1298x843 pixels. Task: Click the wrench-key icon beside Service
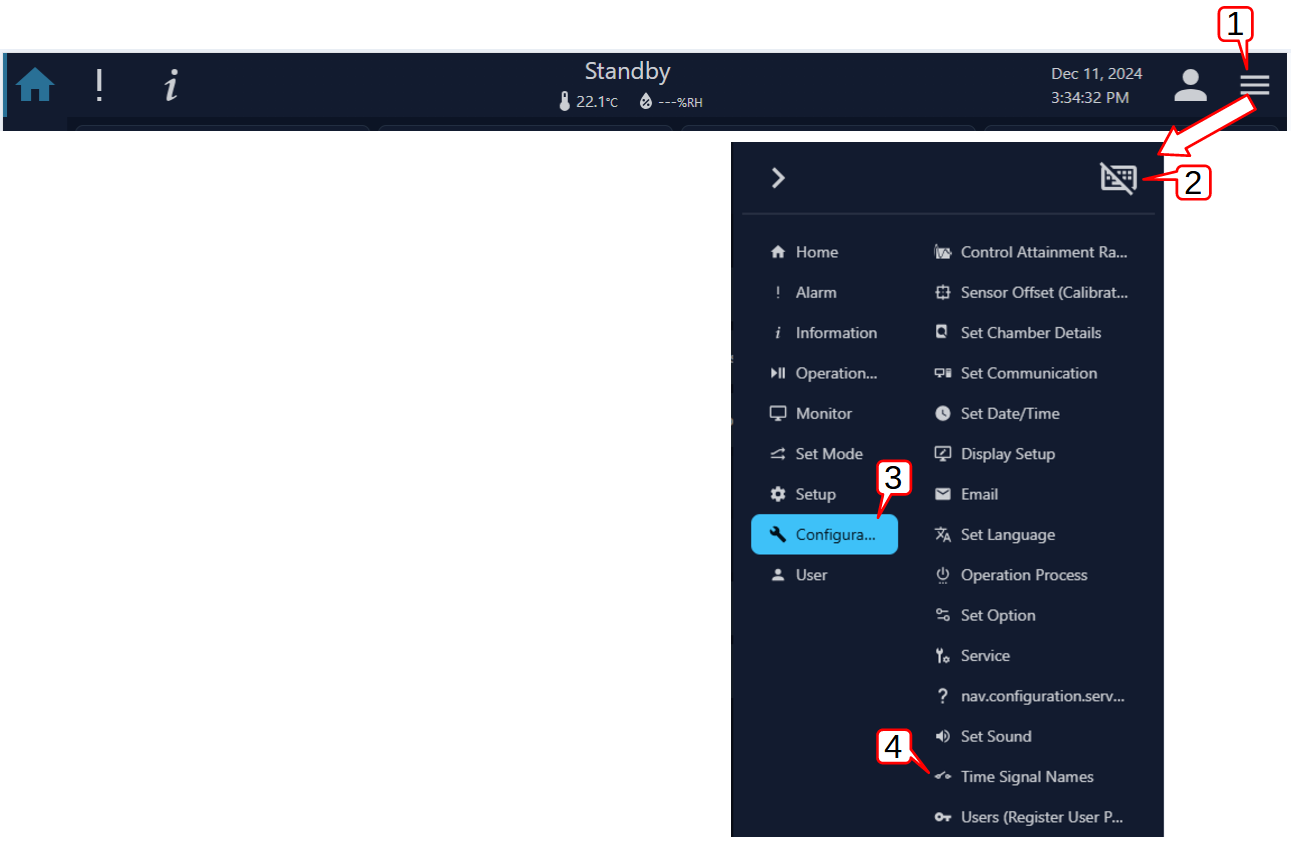pyautogui.click(x=942, y=656)
